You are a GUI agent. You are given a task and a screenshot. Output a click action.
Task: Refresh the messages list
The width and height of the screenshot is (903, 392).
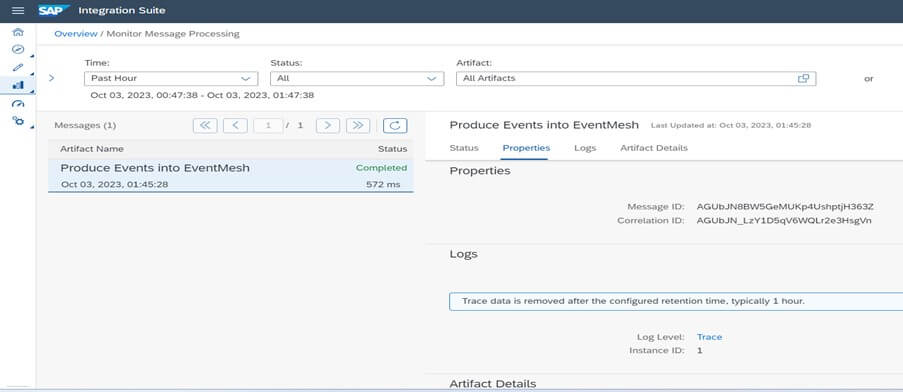tap(395, 125)
